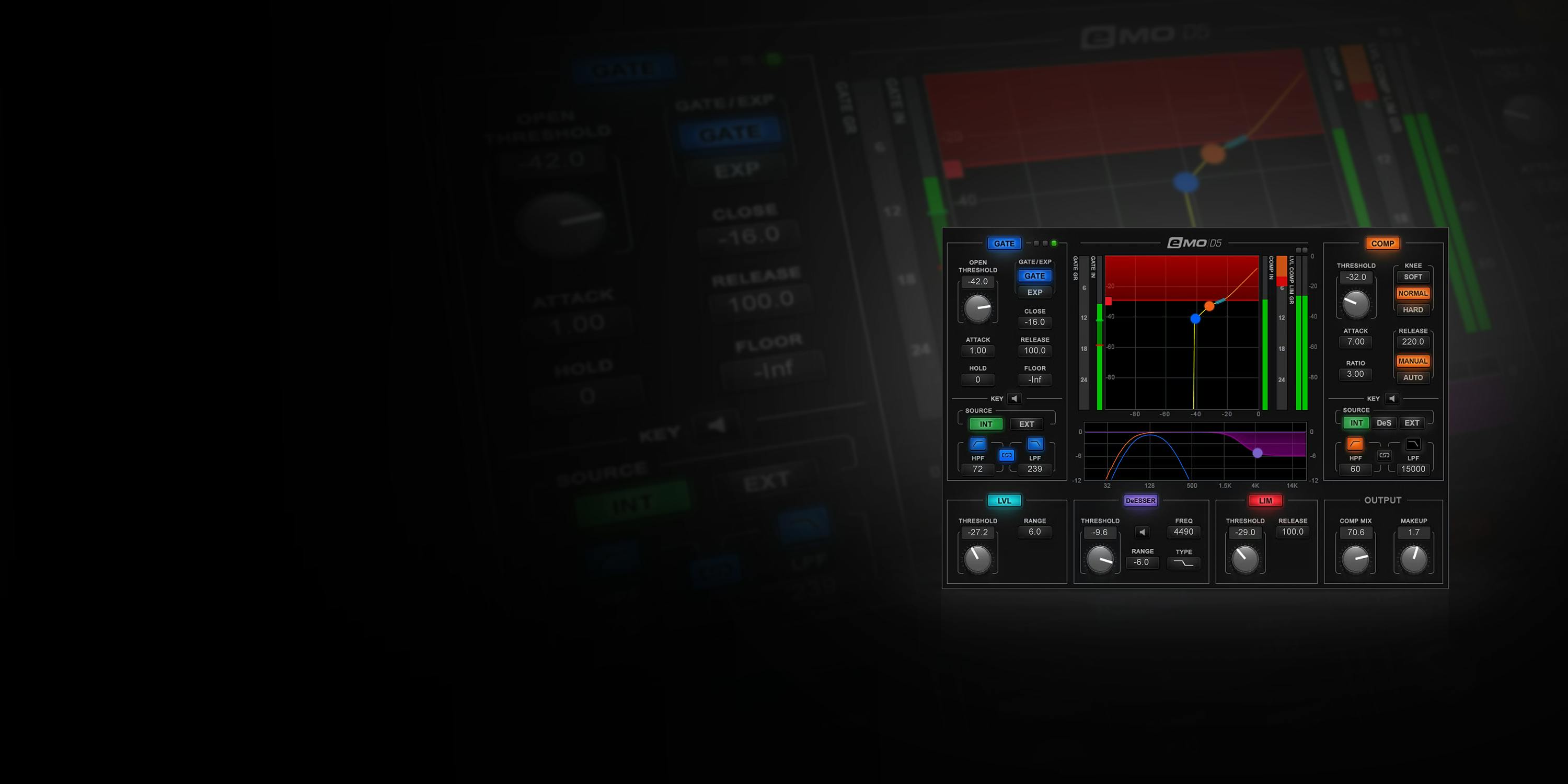Image resolution: width=1568 pixels, height=784 pixels.
Task: Click the Comp threshold knob
Action: 1356,304
